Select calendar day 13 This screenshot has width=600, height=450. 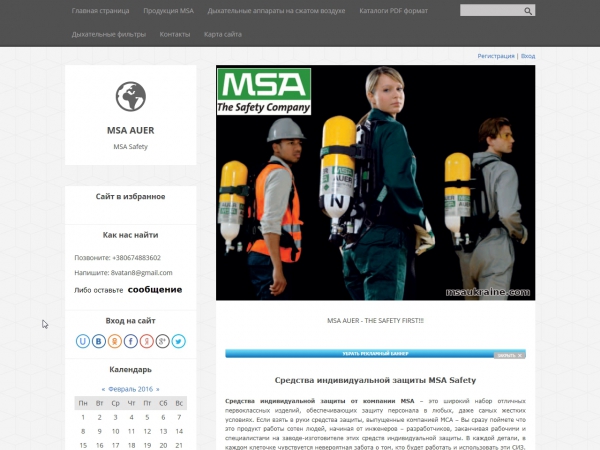(x=163, y=431)
